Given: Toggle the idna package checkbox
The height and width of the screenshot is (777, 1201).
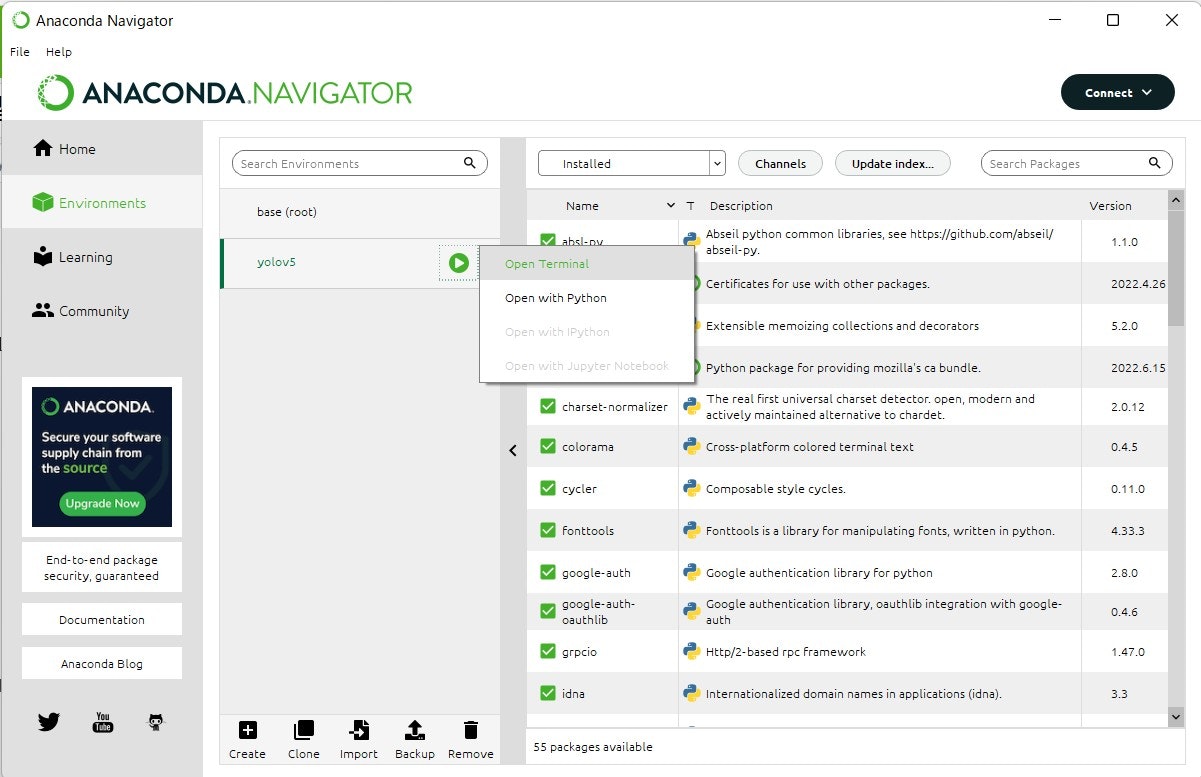Looking at the screenshot, I should (548, 693).
